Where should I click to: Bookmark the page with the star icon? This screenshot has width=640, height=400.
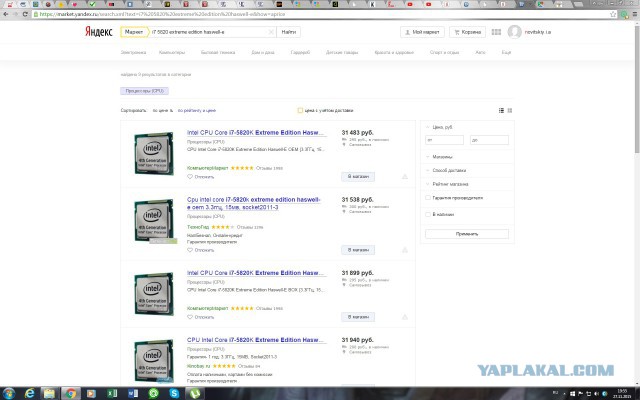pos(613,14)
